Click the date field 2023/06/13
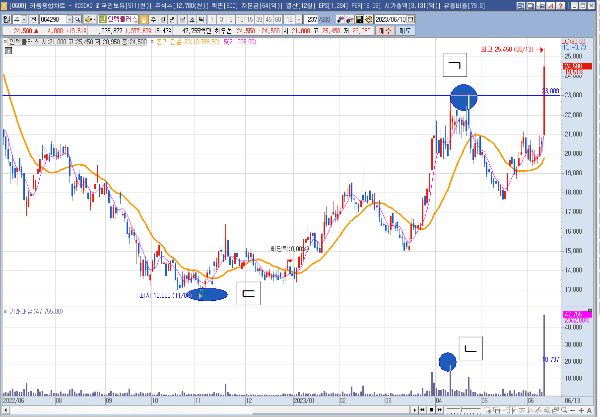600x417 pixels. click(x=390, y=19)
